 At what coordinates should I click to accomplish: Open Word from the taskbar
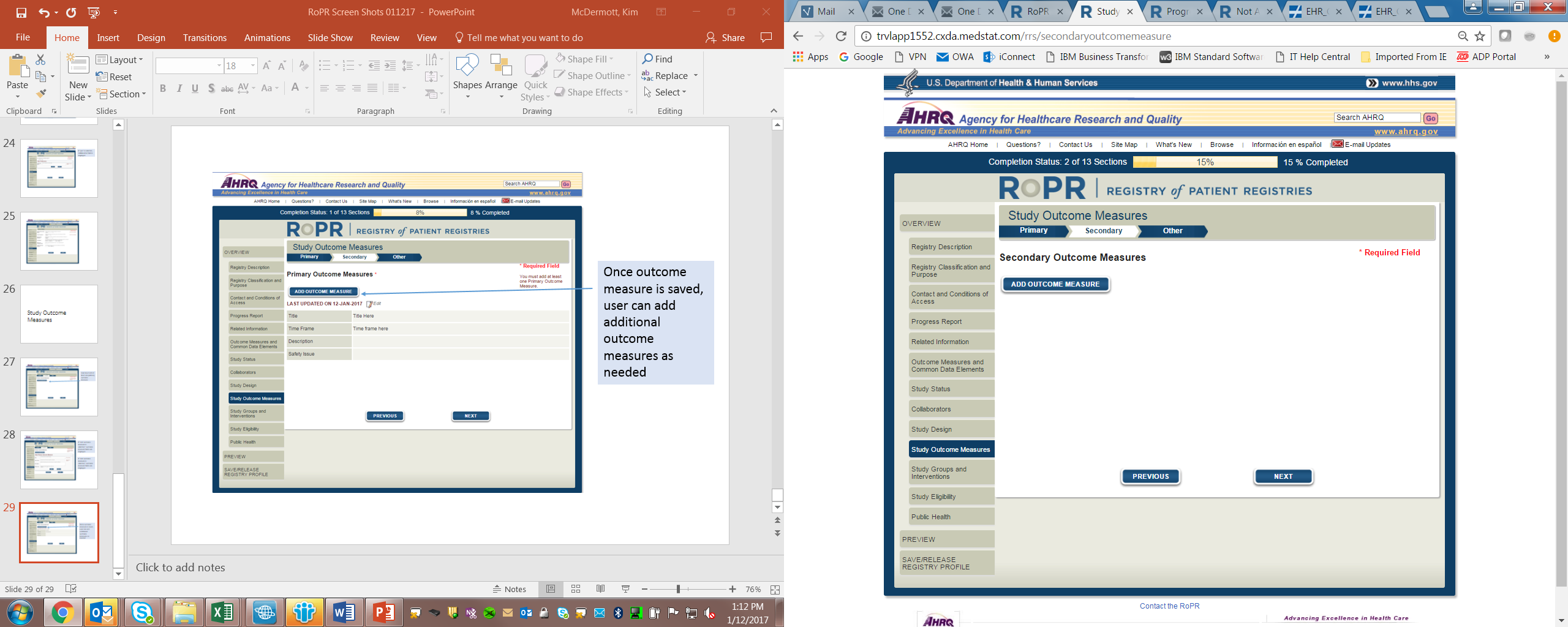pos(343,612)
